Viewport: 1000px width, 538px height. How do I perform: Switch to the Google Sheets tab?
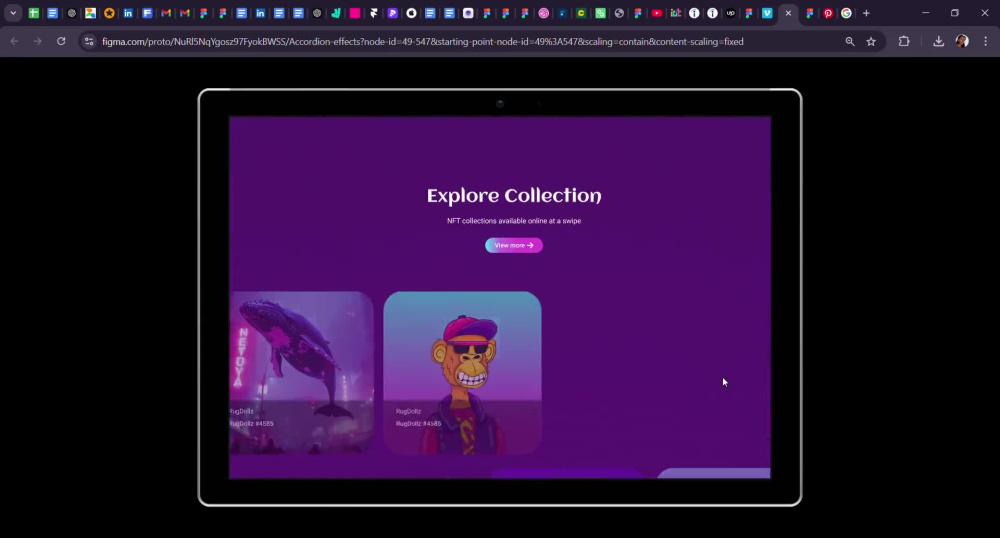(x=33, y=13)
